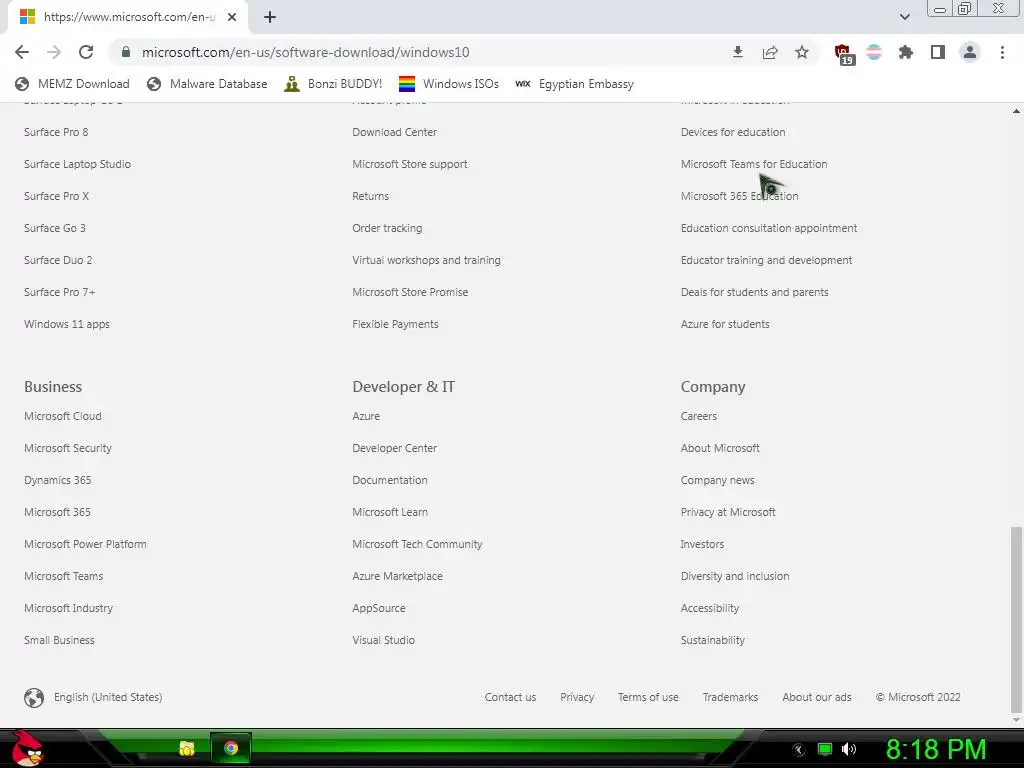Open the tab search chevron
This screenshot has height=768, width=1024.
click(x=904, y=17)
